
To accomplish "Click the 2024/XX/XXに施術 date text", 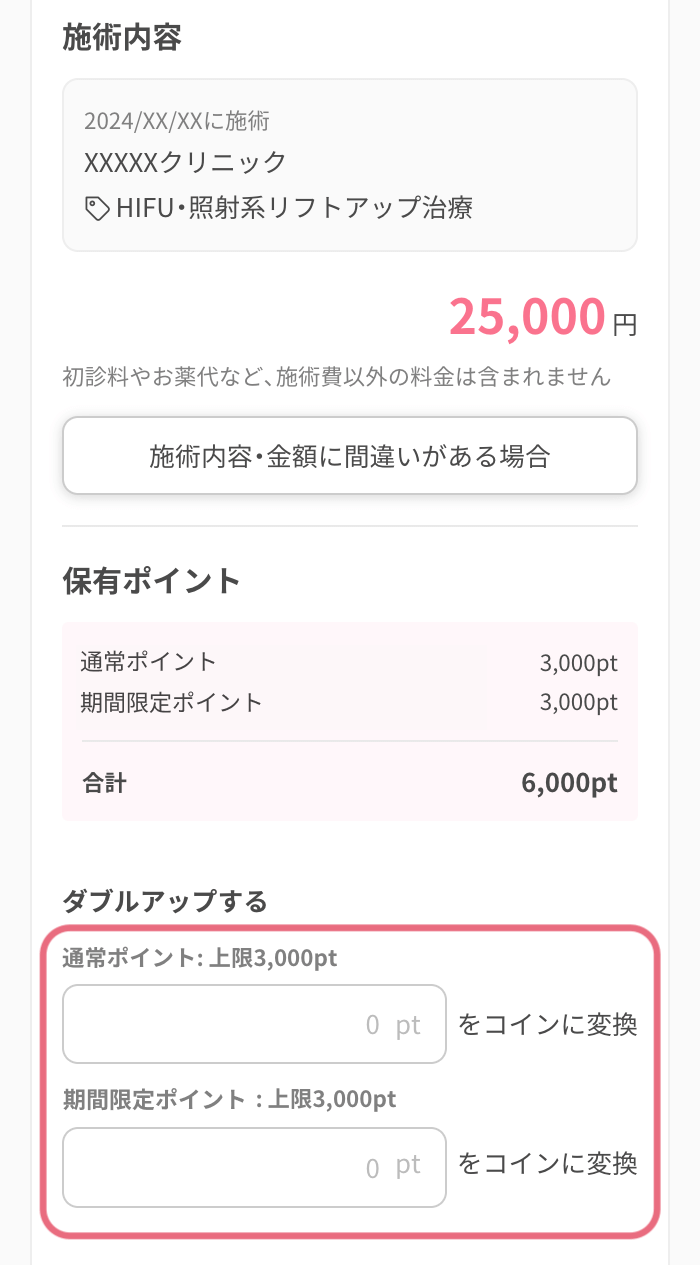I will click(x=177, y=122).
